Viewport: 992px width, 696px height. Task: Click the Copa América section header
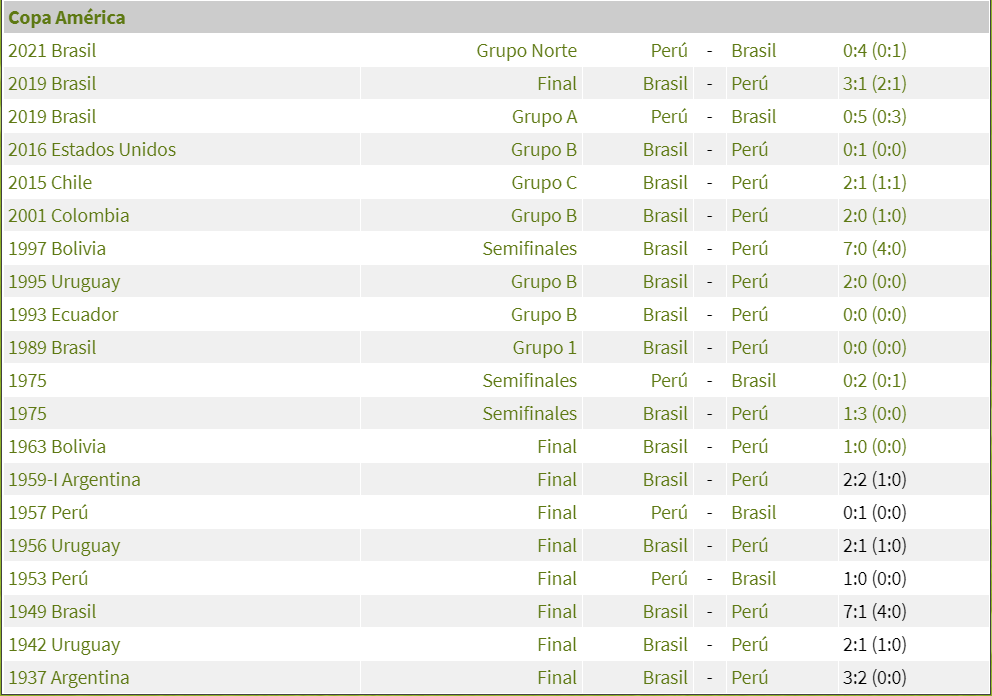click(x=67, y=18)
